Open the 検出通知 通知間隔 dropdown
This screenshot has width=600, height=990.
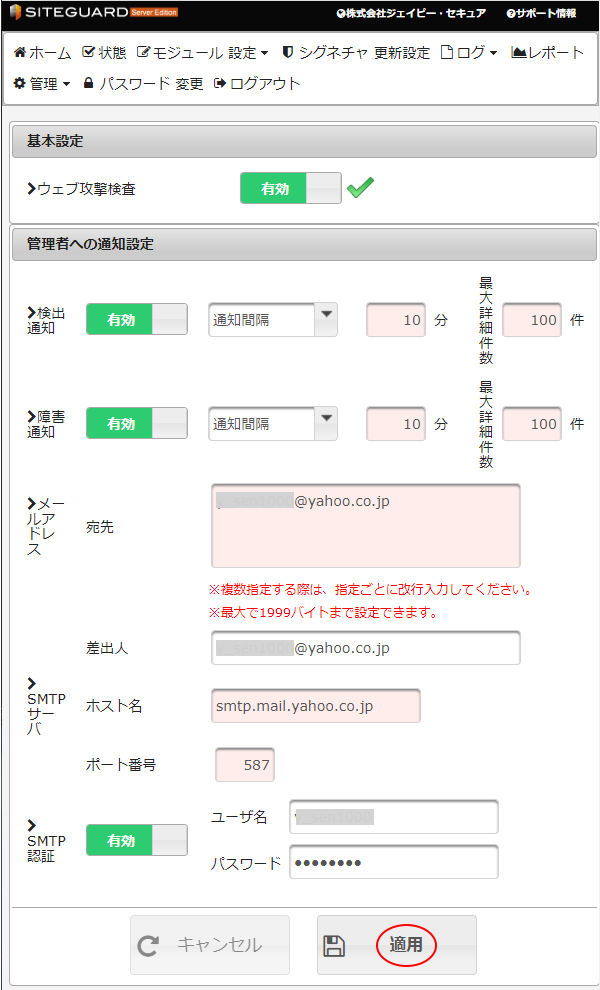pyautogui.click(x=273, y=319)
